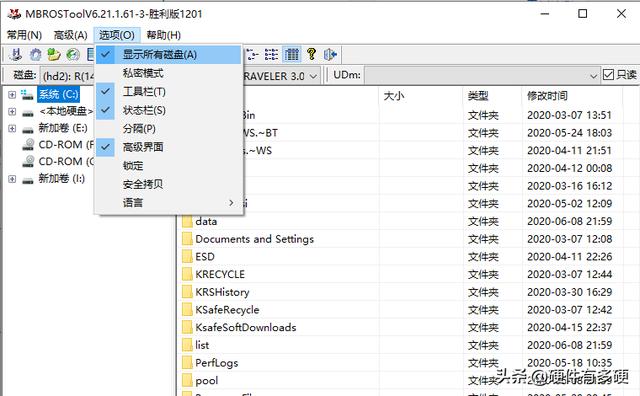
Task: Open the 语言 language submenu
Action: [x=169, y=202]
